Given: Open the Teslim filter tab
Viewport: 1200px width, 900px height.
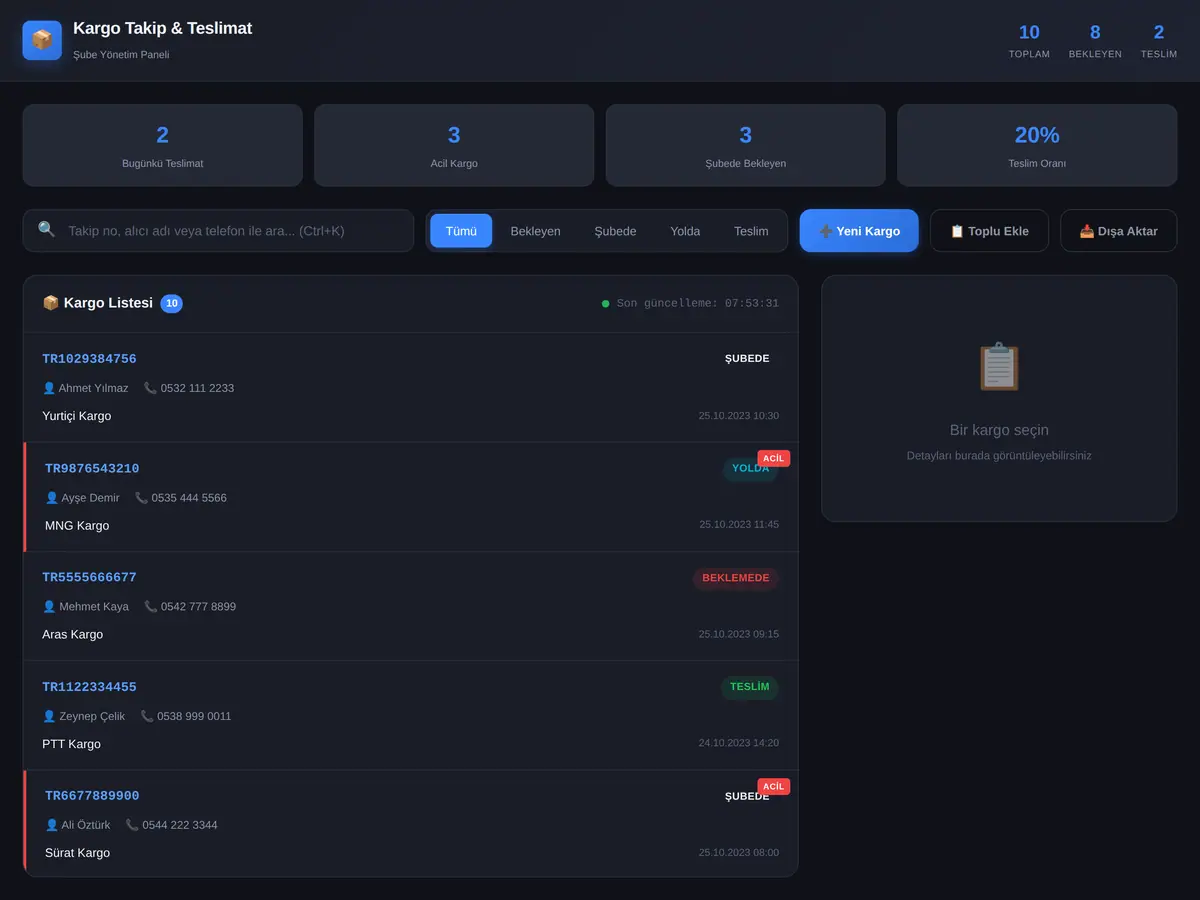Looking at the screenshot, I should point(751,231).
